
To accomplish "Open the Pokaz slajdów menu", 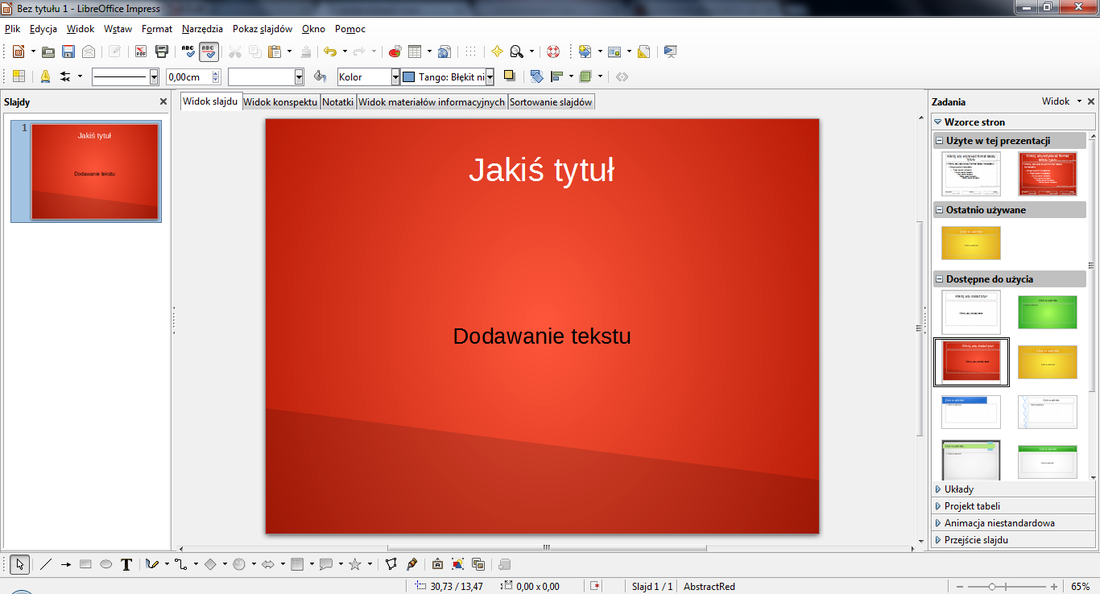I will [x=262, y=29].
